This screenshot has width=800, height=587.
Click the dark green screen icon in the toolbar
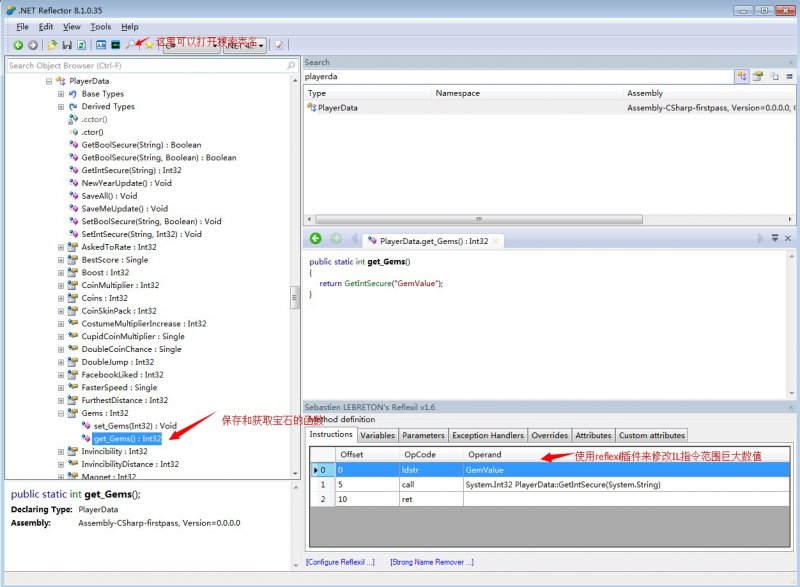point(116,45)
